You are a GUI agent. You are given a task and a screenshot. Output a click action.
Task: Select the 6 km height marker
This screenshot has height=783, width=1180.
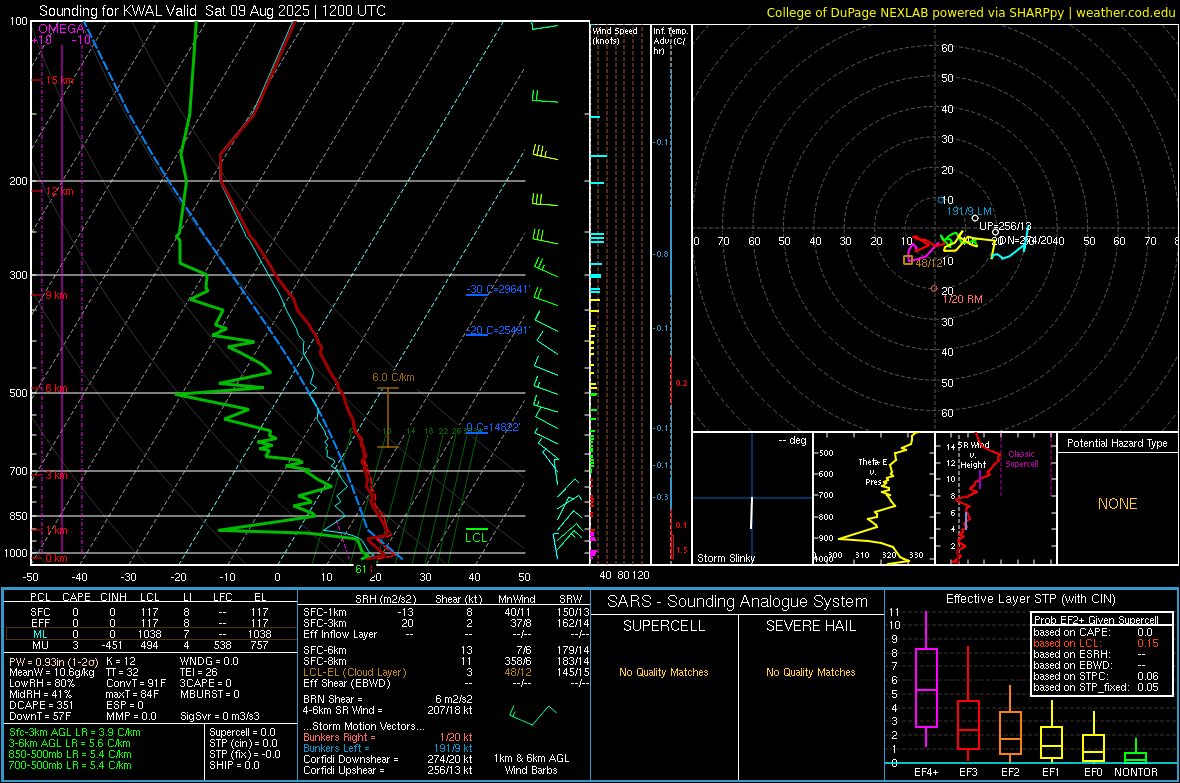[56, 388]
